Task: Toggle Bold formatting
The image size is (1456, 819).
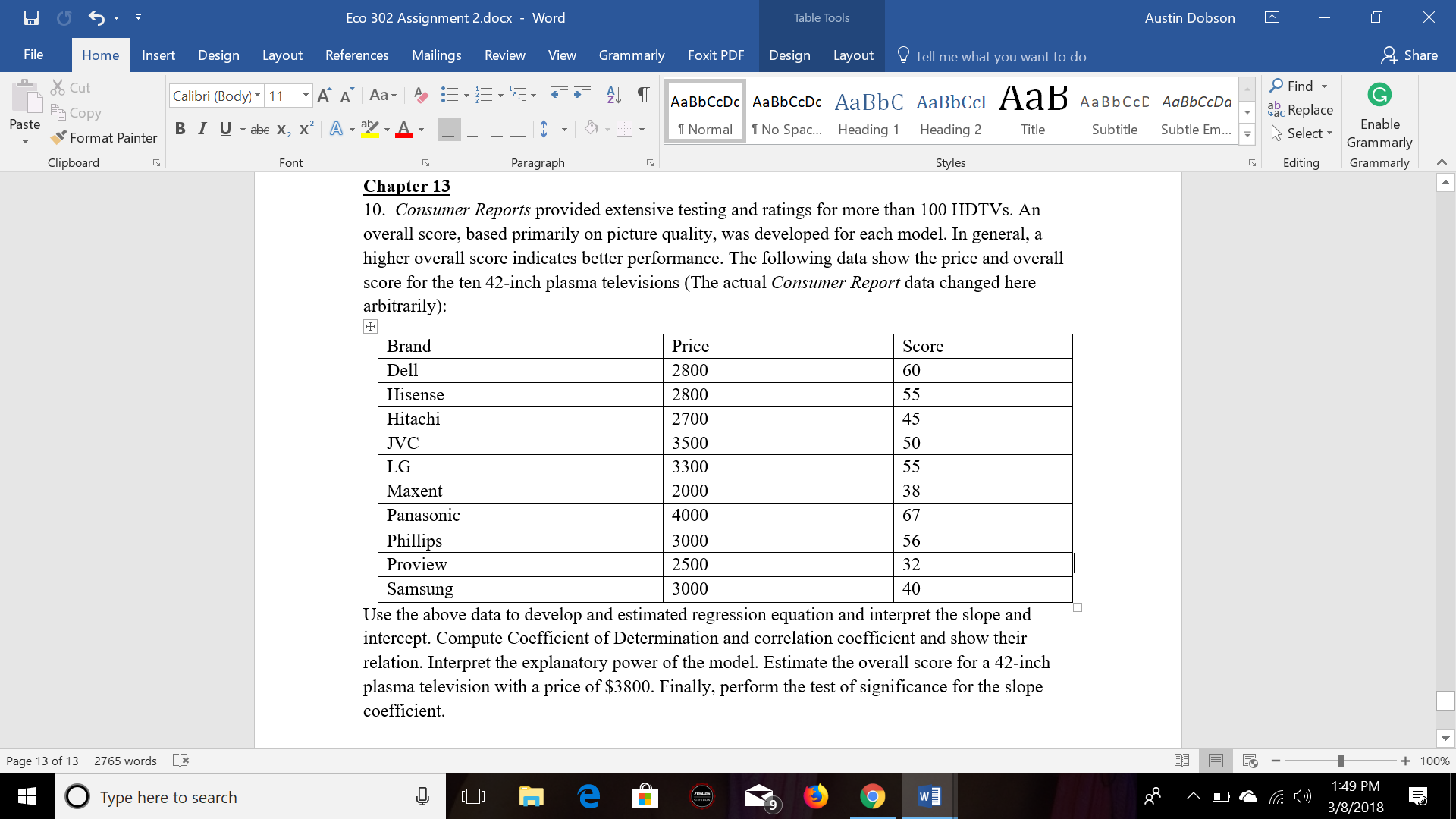Action: pyautogui.click(x=180, y=129)
